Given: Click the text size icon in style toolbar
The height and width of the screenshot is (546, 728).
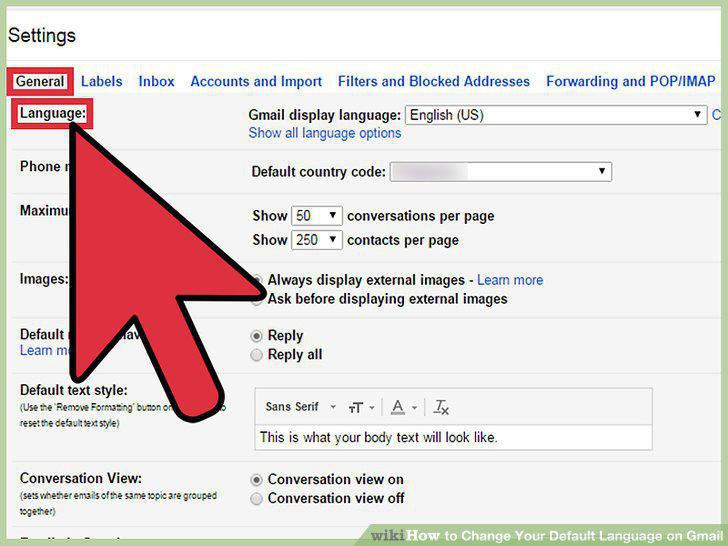Looking at the screenshot, I should (x=356, y=408).
